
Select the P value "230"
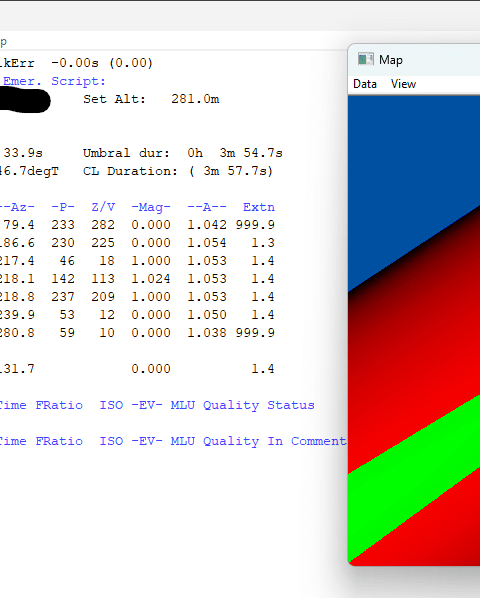pos(63,243)
